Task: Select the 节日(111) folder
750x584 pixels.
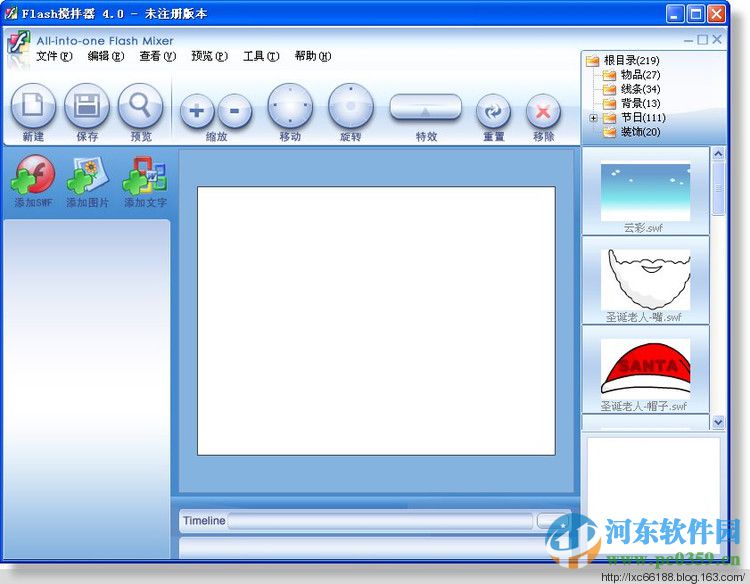Action: [643, 118]
